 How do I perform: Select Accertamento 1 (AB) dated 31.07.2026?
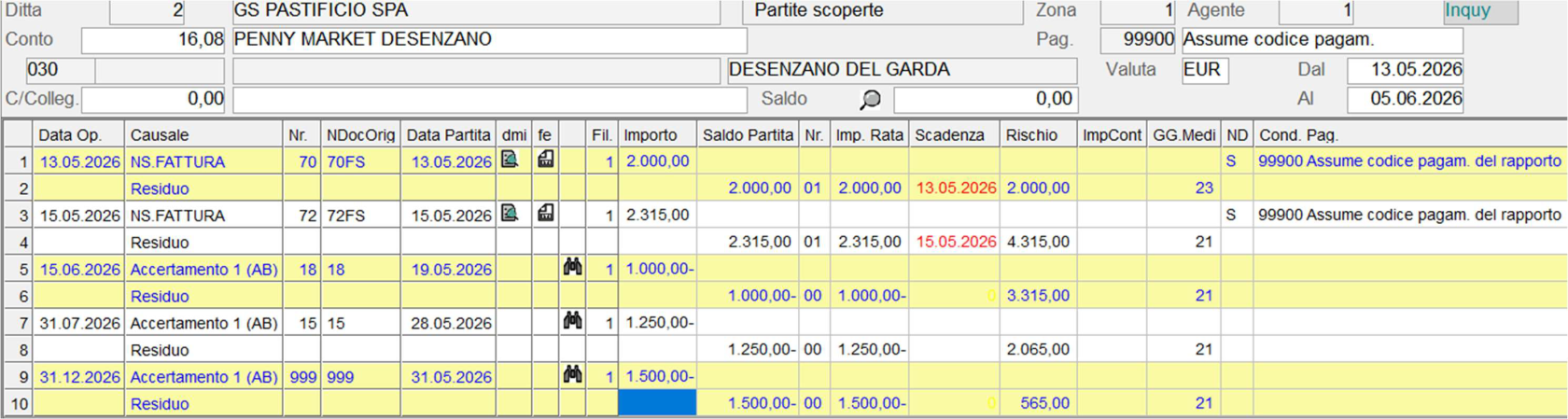203,323
